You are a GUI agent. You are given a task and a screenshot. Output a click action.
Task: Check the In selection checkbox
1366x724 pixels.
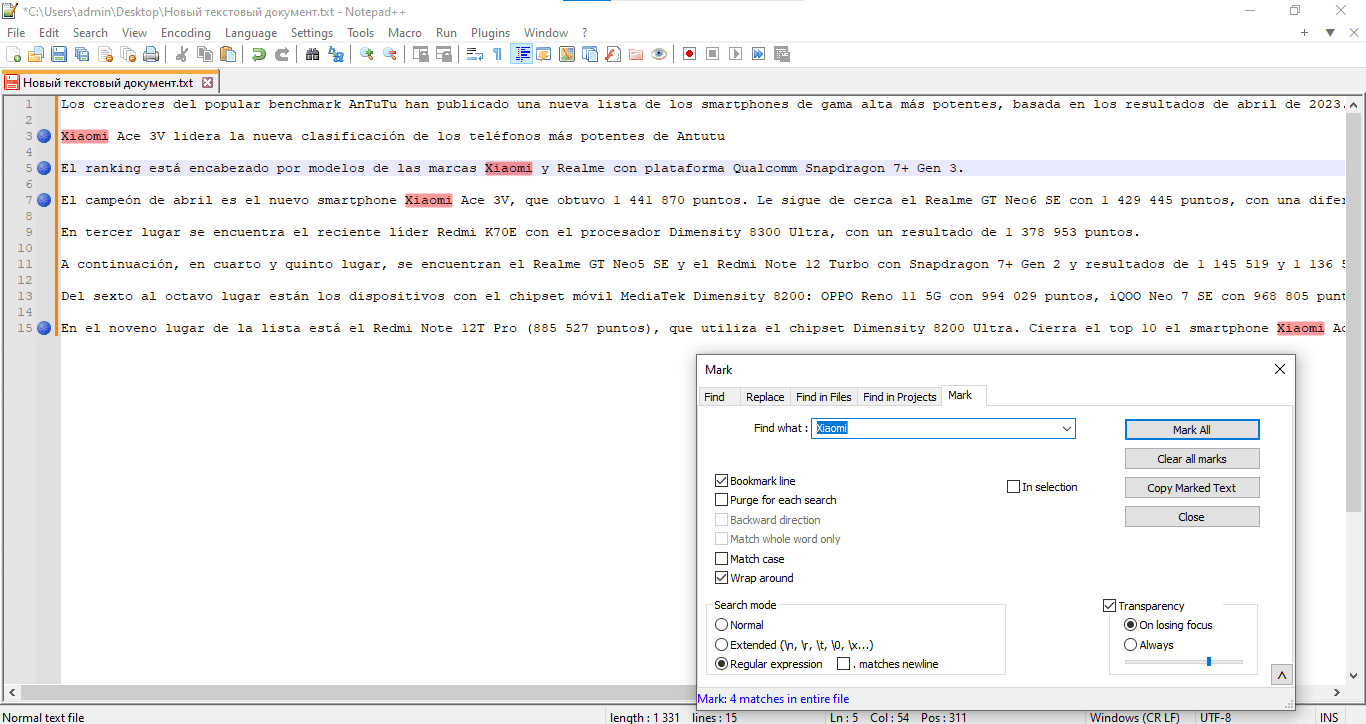pos(1013,487)
